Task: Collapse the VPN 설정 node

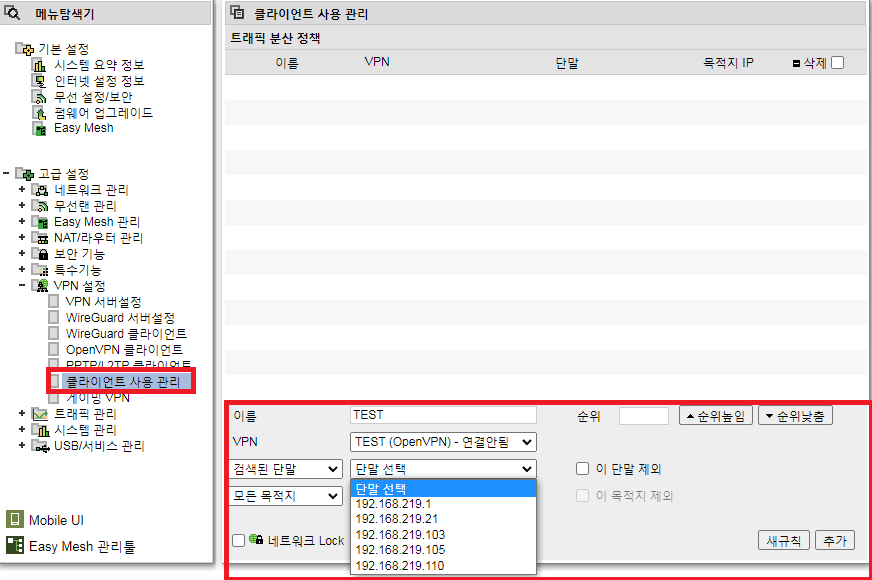Action: tap(22, 285)
